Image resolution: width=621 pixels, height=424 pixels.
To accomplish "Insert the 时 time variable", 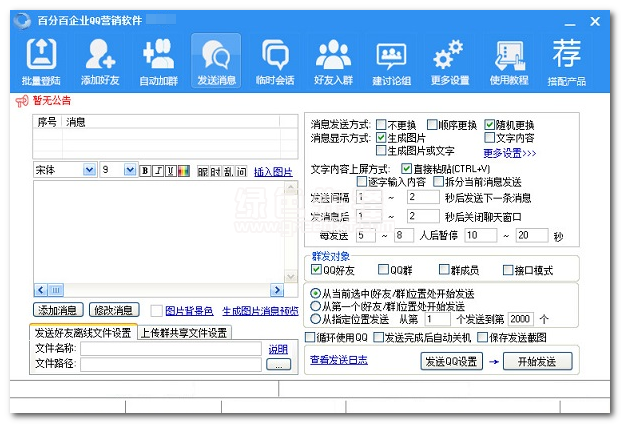I will point(215,171).
